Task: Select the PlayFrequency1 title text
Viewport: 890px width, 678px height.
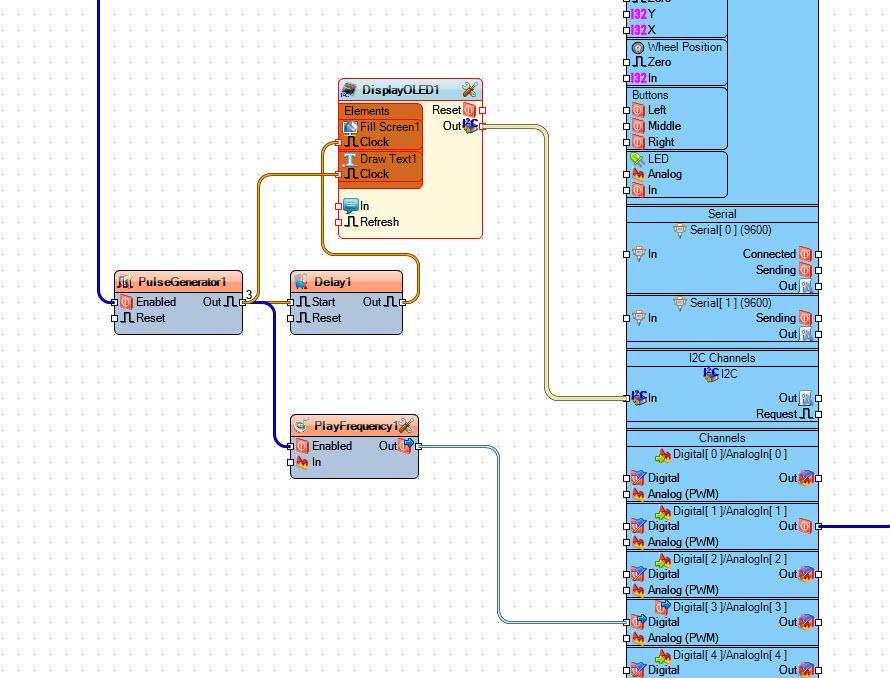Action: coord(356,426)
